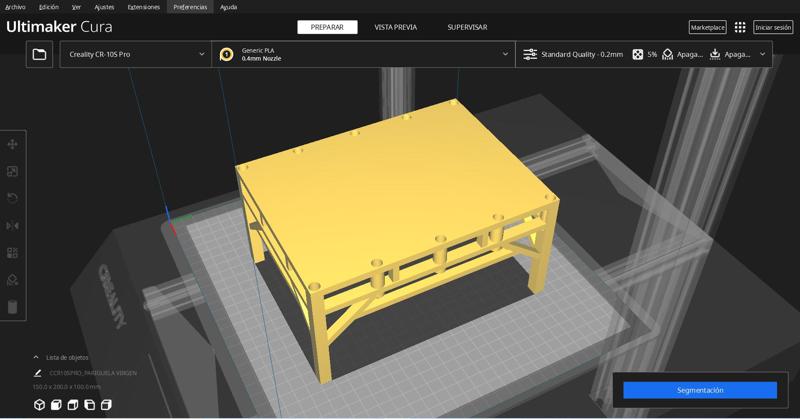Open Per Model Settings tool
800x419 pixels.
tap(13, 253)
